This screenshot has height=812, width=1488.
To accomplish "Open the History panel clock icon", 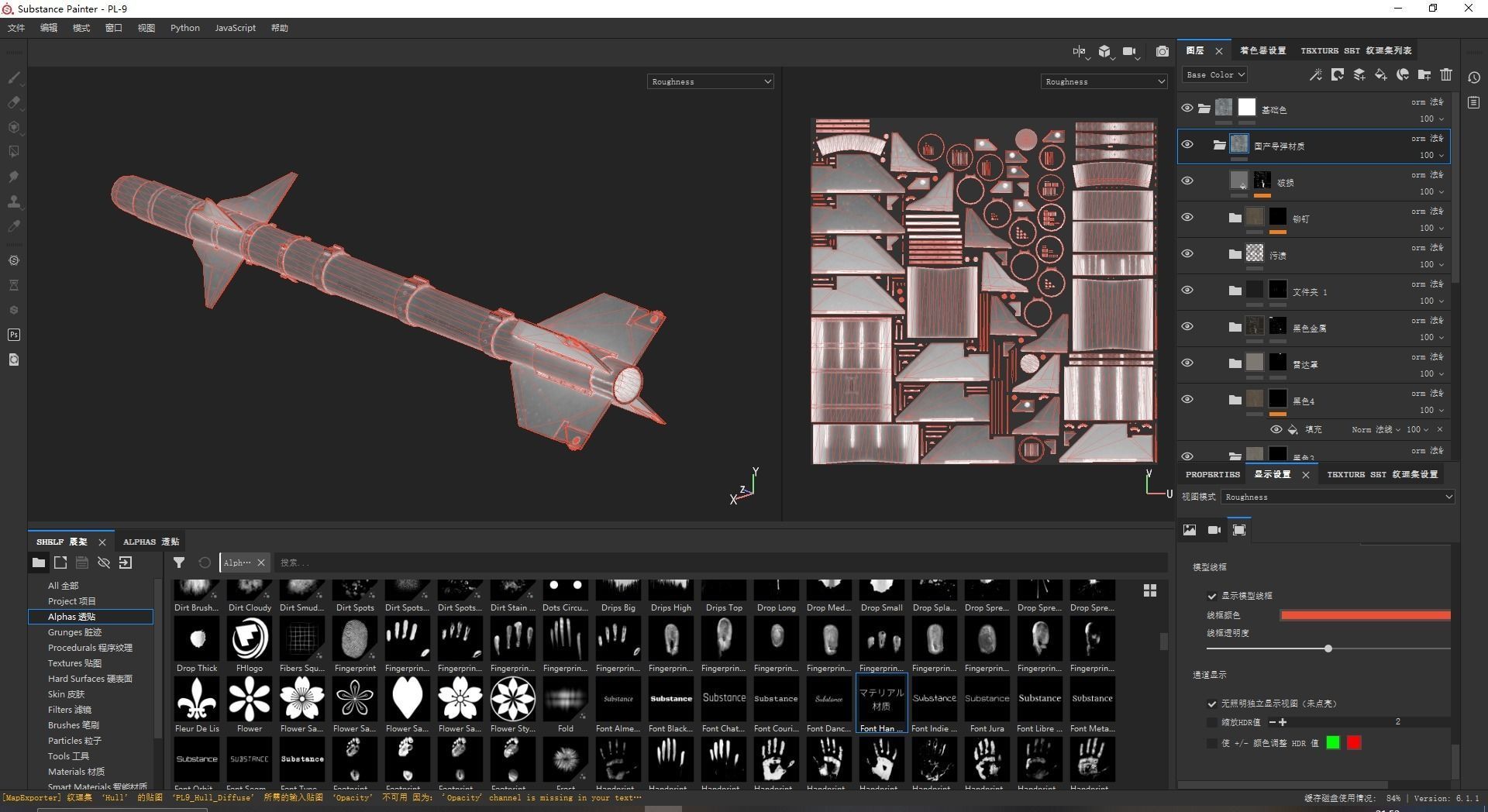I will click(1474, 77).
